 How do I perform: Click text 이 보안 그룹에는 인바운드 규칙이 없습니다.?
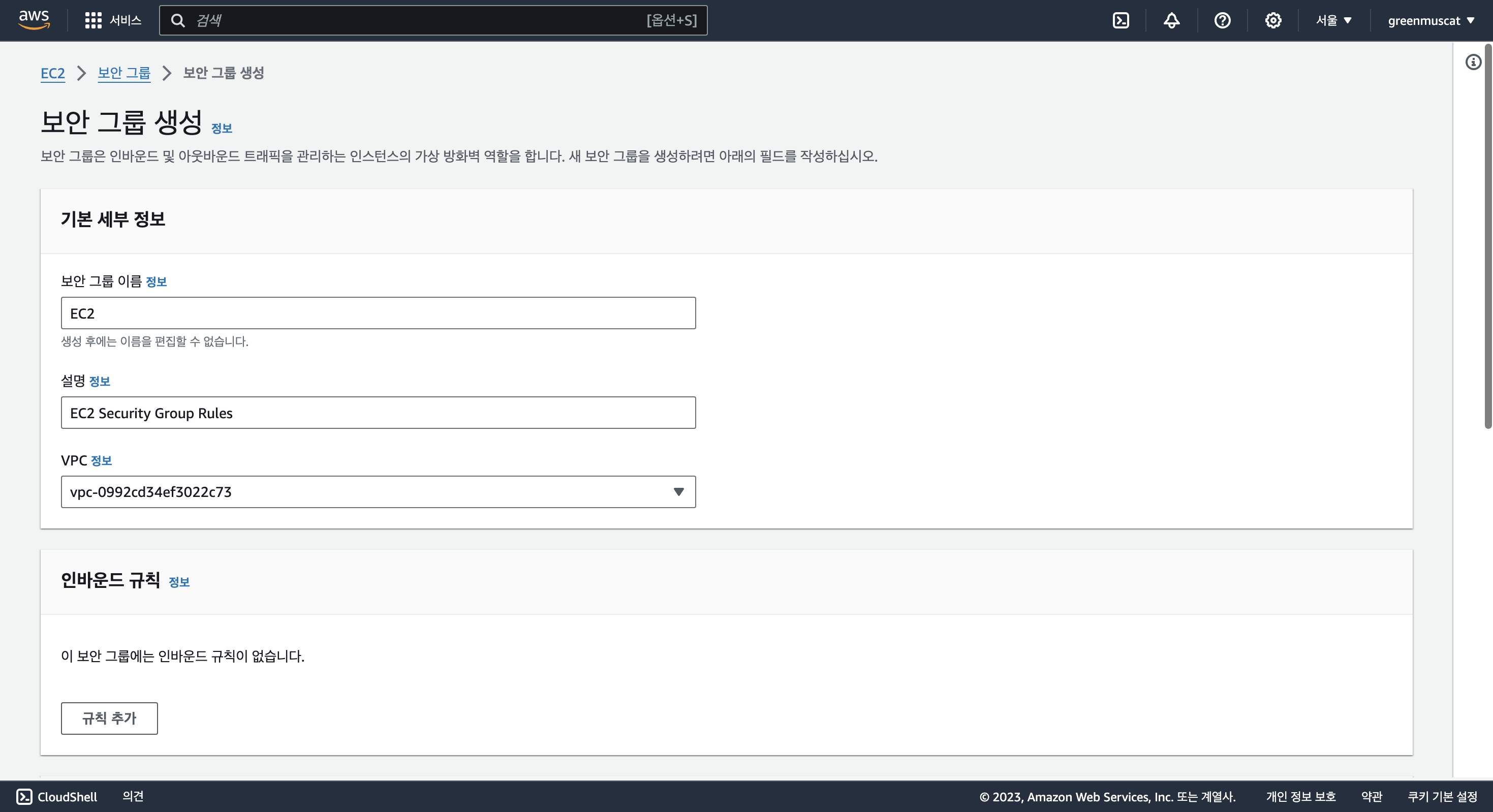(x=182, y=656)
